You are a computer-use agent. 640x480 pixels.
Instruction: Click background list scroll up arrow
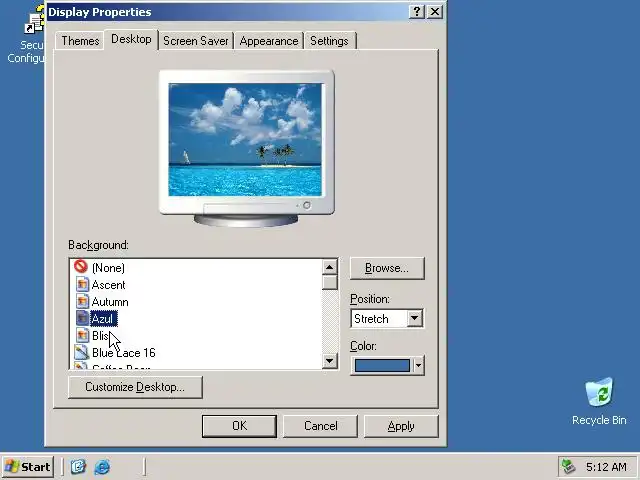(x=329, y=267)
